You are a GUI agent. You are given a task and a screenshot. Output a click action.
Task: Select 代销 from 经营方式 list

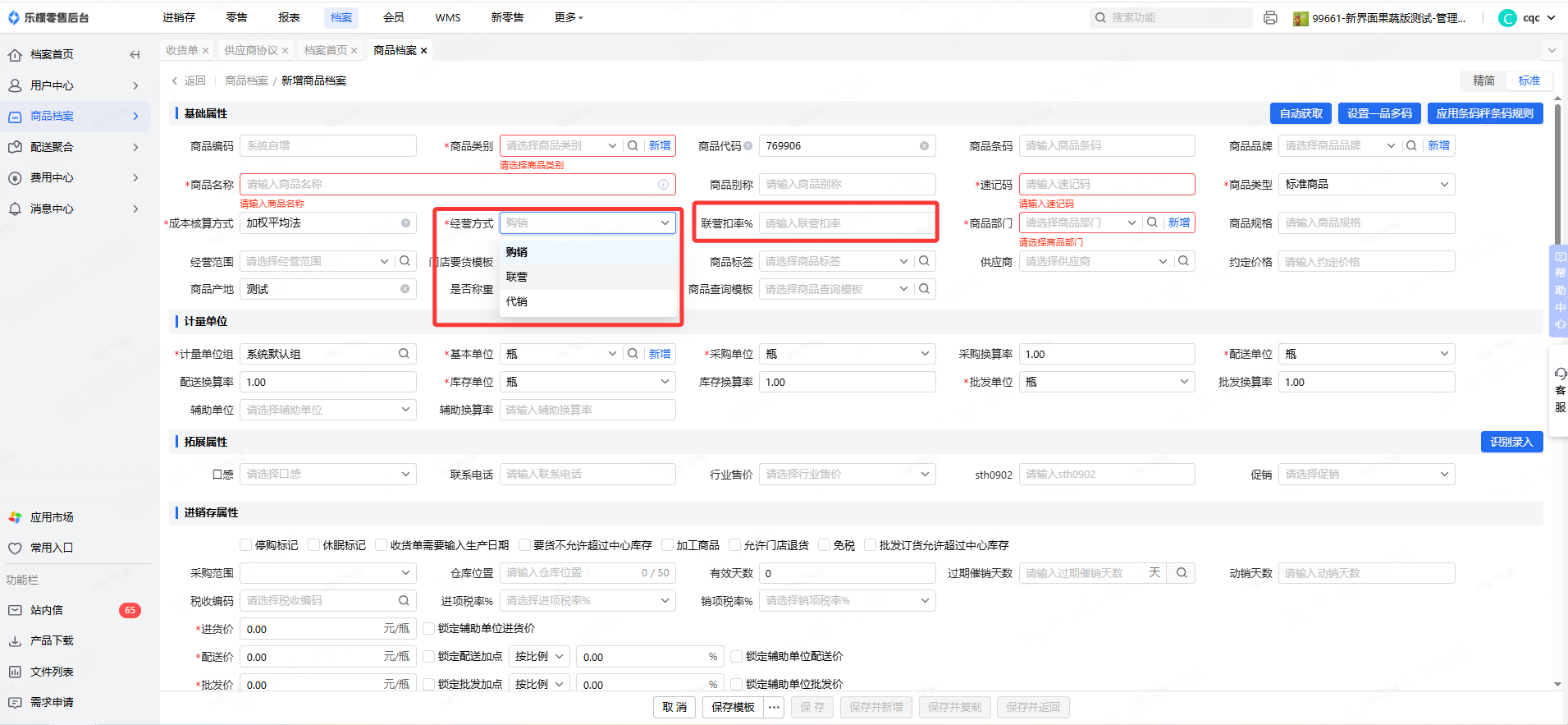click(x=588, y=301)
